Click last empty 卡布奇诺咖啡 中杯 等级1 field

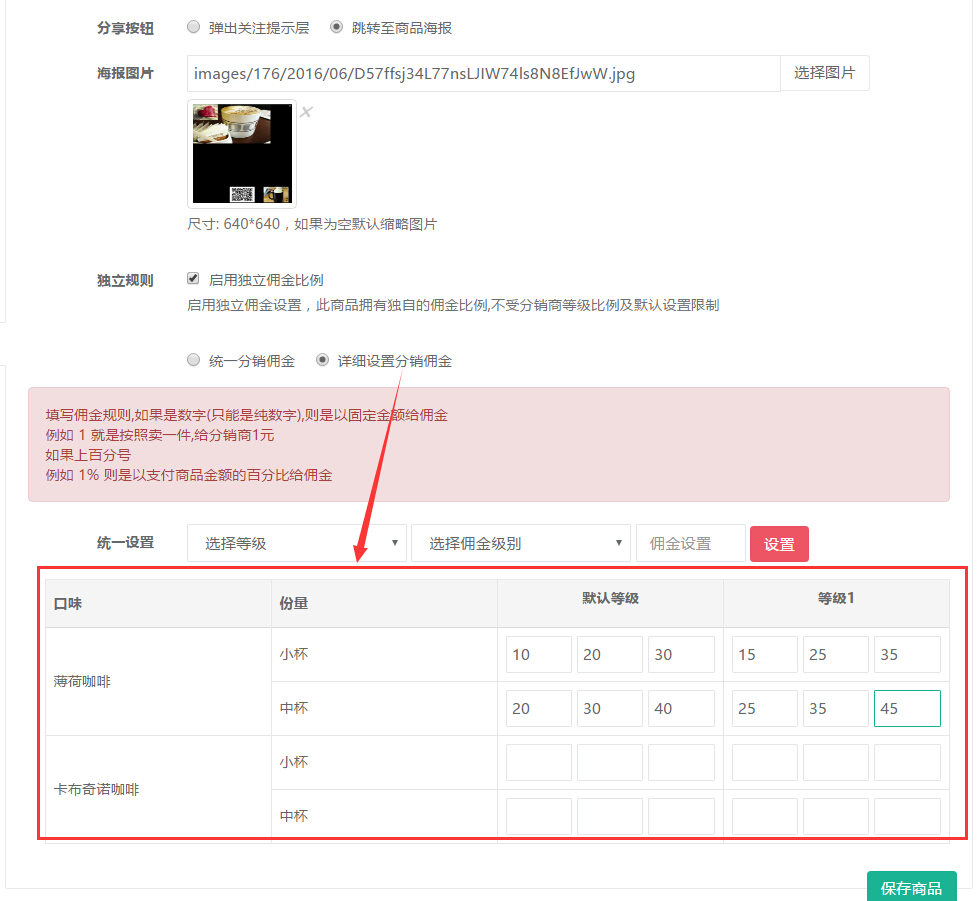click(906, 816)
